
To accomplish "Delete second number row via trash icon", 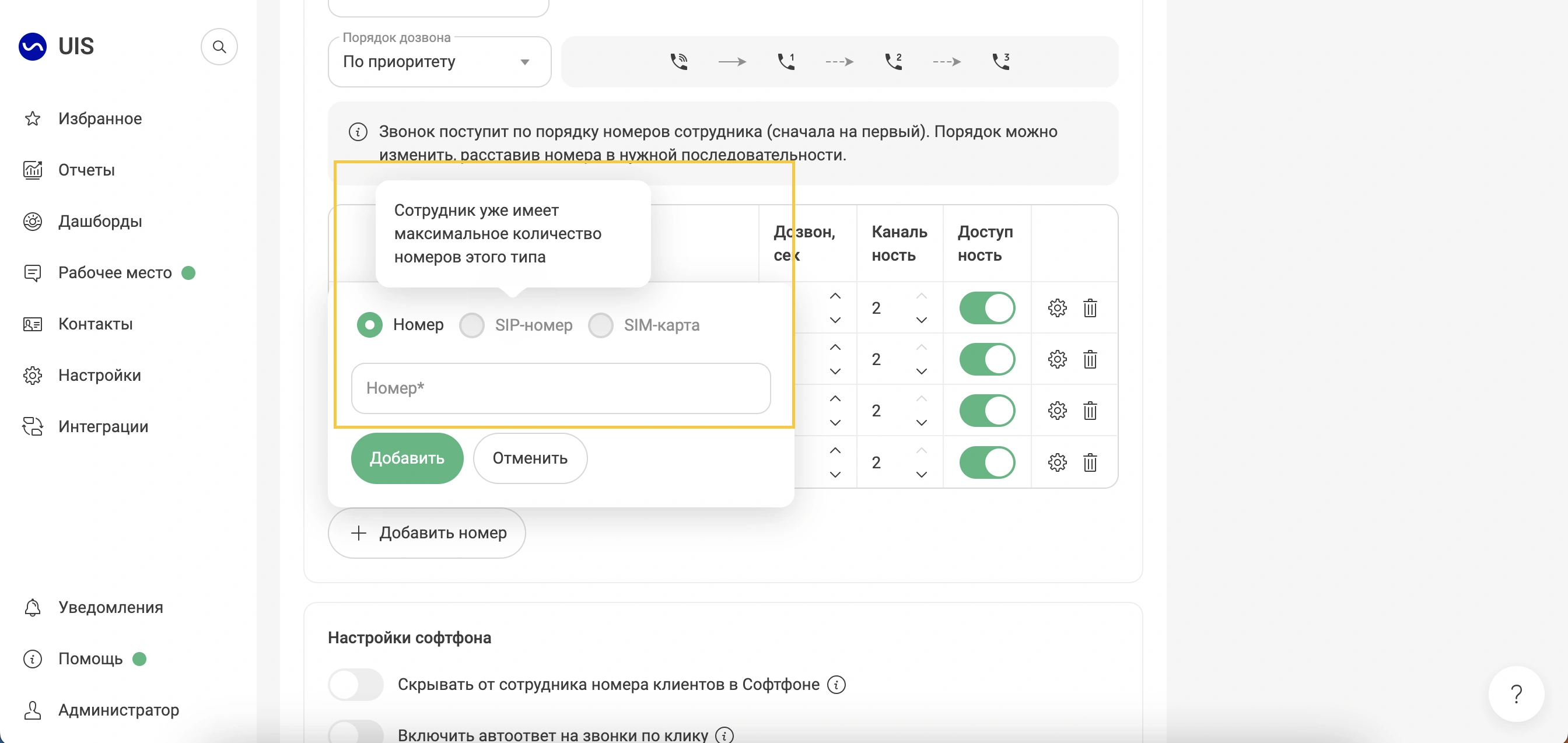I will pos(1090,360).
